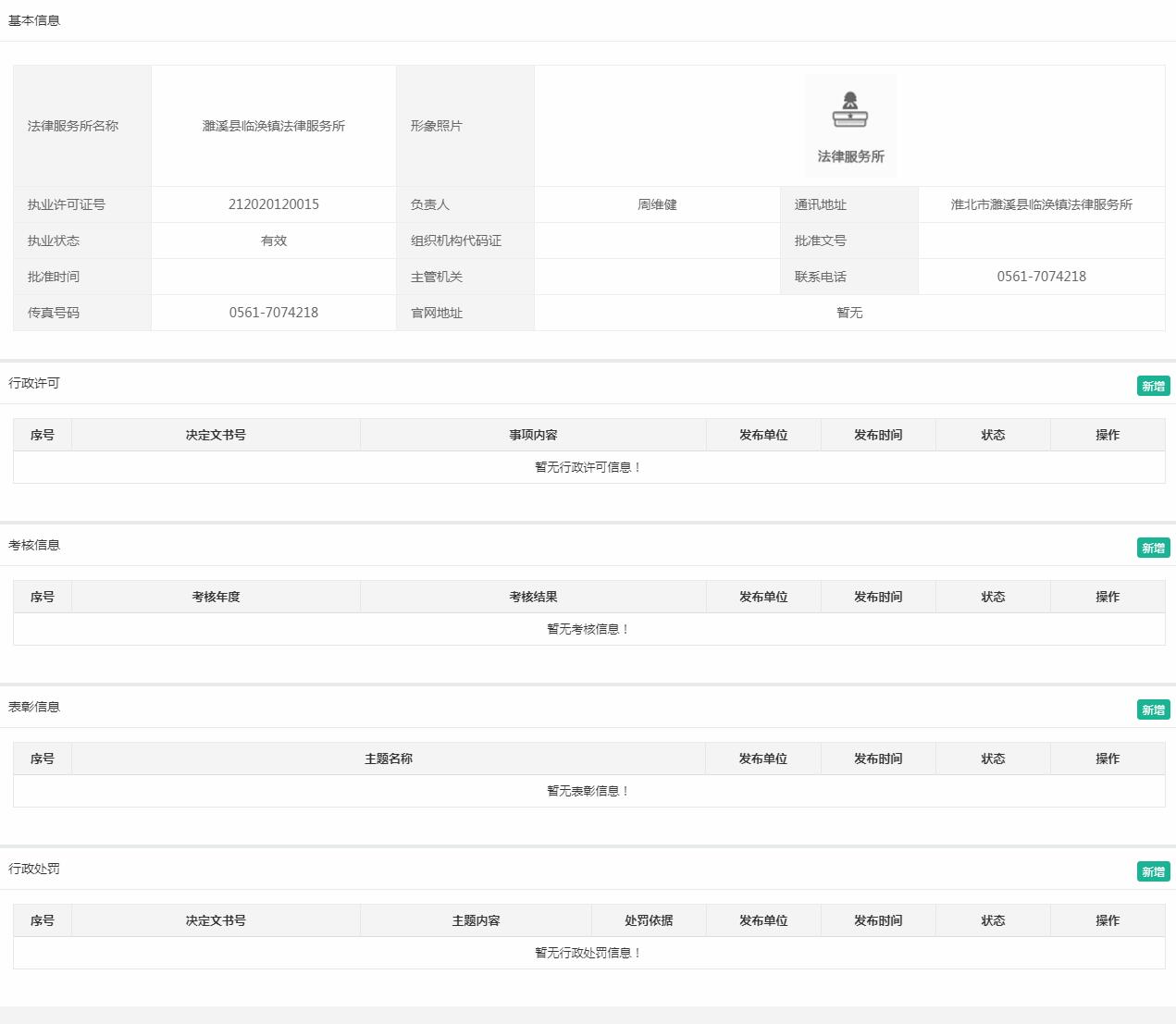Click the 批准时间 label

click(54, 277)
